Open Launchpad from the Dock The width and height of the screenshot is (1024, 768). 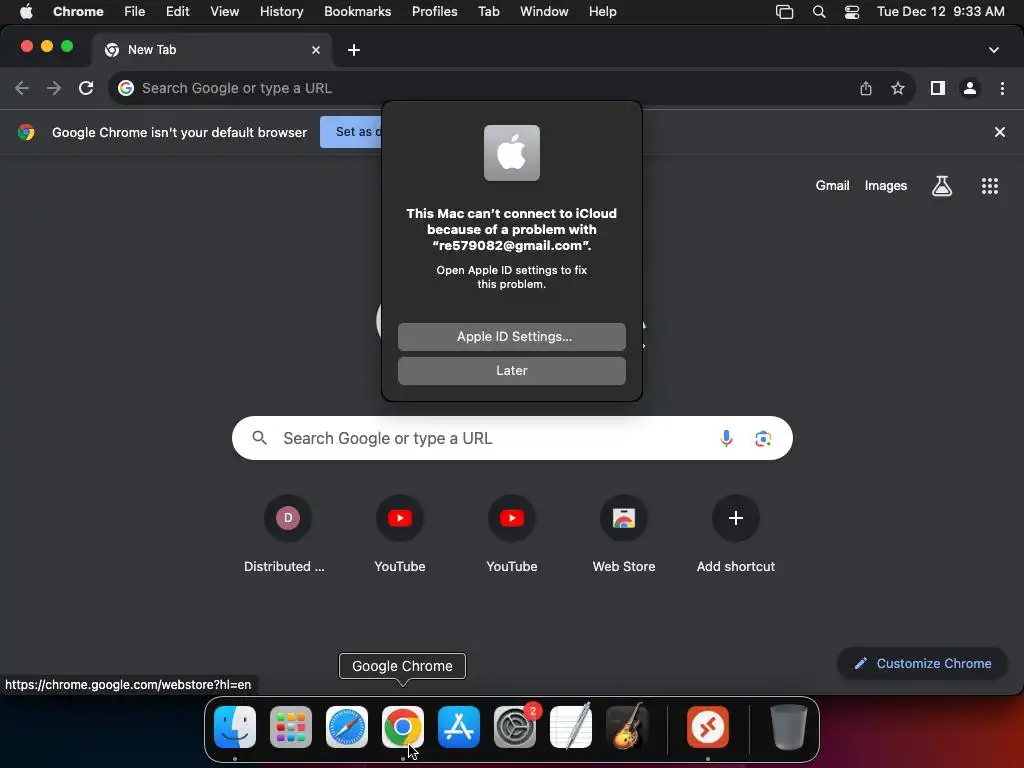pos(291,727)
